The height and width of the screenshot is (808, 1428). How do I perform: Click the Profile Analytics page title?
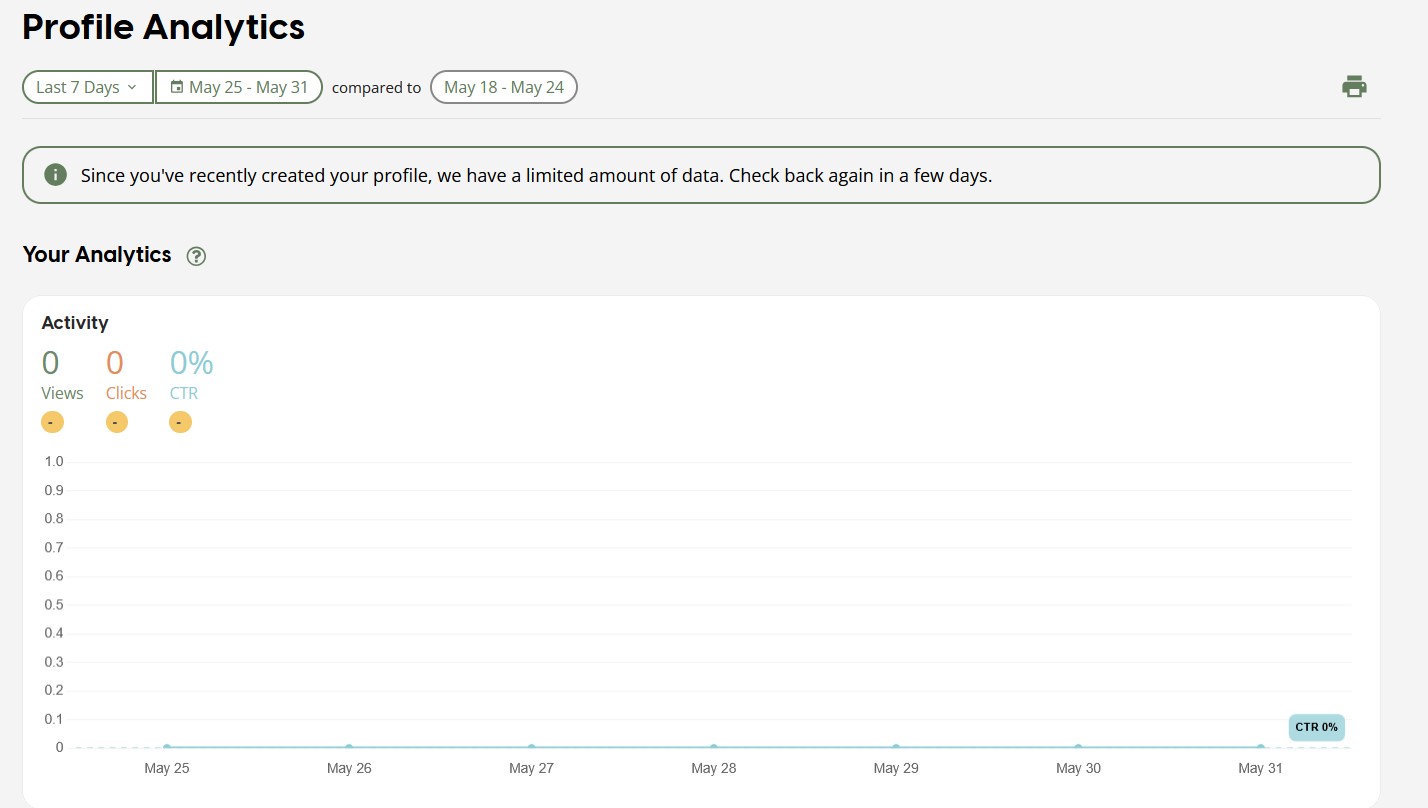pyautogui.click(x=164, y=27)
